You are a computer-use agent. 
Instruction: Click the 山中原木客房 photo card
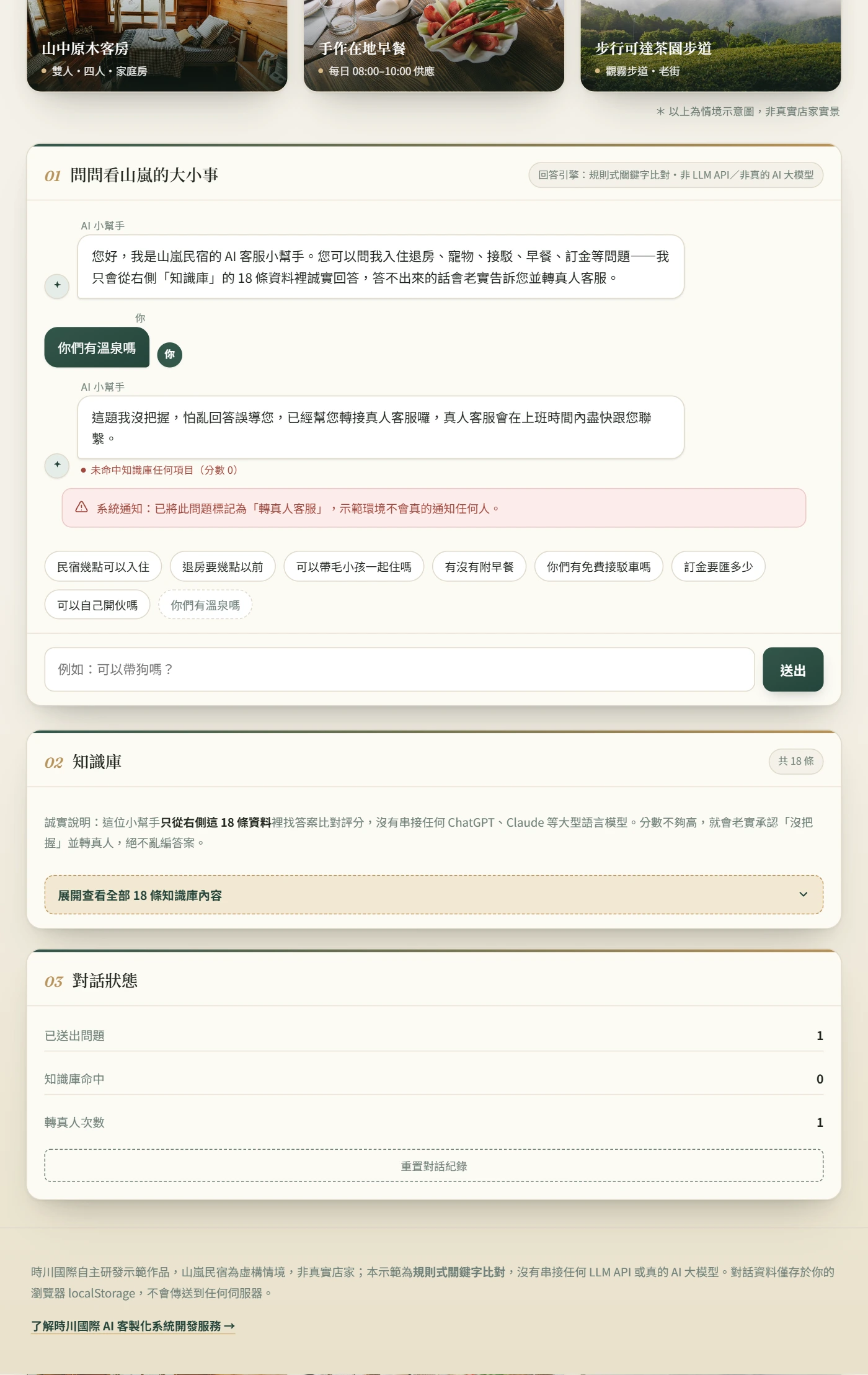pyautogui.click(x=157, y=45)
